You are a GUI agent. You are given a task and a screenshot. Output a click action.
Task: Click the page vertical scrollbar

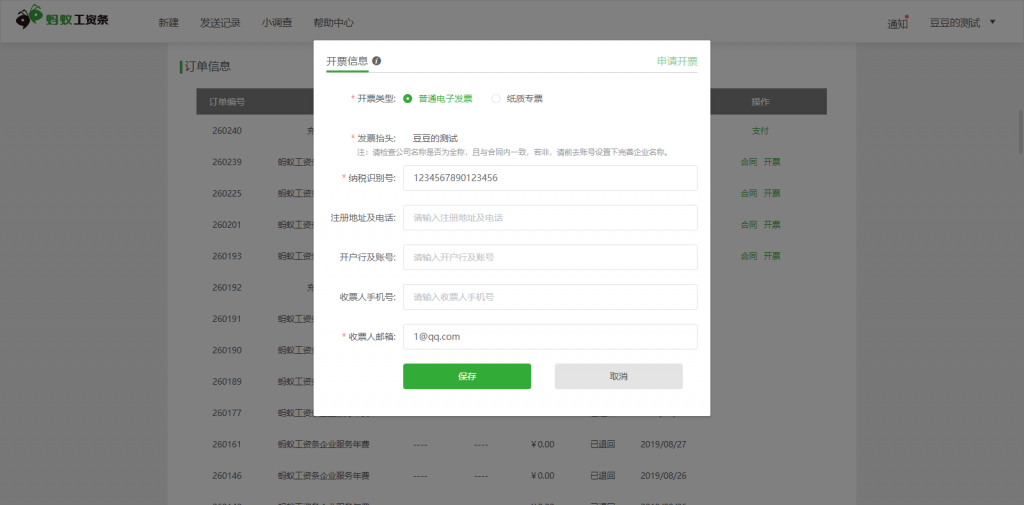point(1018,130)
